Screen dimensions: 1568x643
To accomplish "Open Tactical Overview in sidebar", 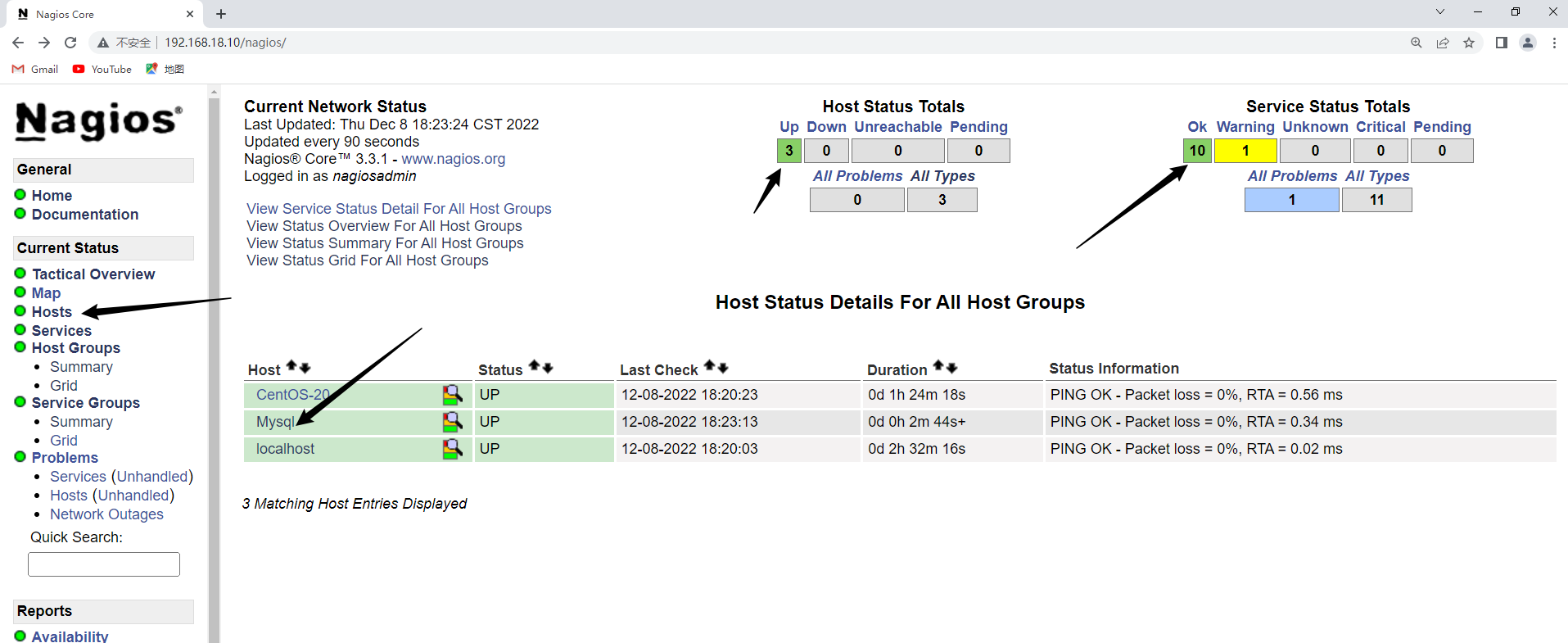I will tap(93, 274).
